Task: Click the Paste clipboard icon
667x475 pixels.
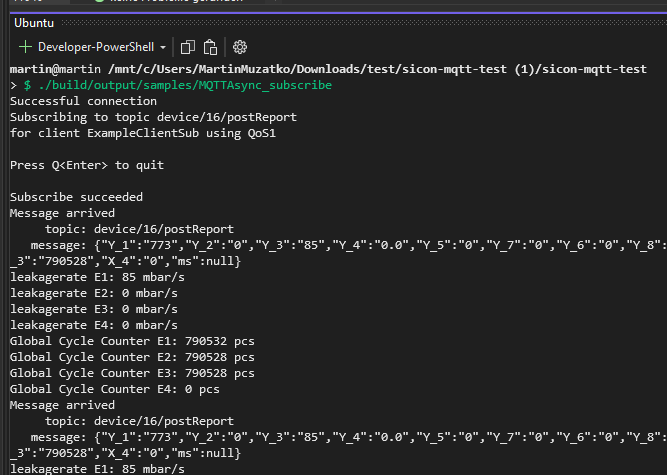Action: [x=210, y=47]
